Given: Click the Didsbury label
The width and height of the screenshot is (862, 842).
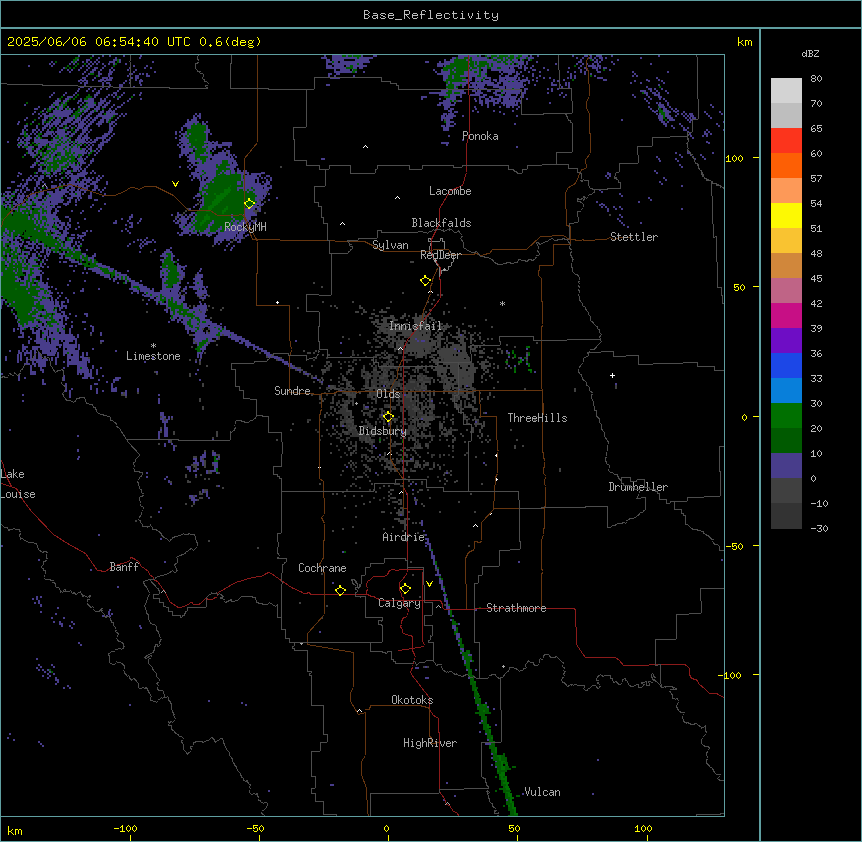Looking at the screenshot, I should pyautogui.click(x=383, y=431).
